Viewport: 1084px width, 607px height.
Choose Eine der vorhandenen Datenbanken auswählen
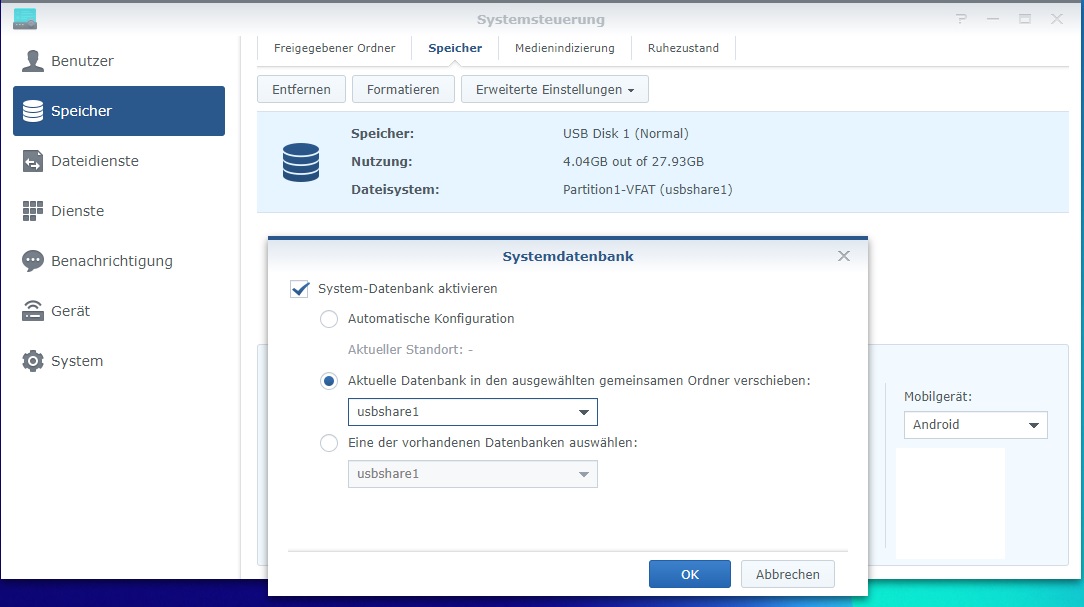[x=329, y=443]
